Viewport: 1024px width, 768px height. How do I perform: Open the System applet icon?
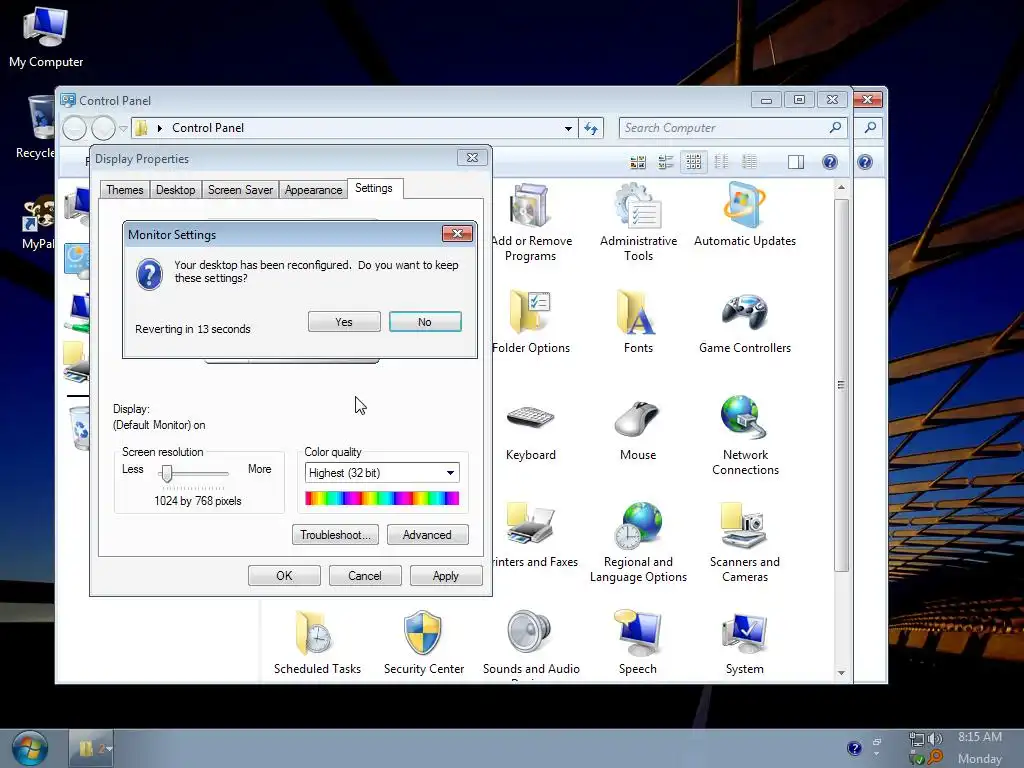click(744, 643)
